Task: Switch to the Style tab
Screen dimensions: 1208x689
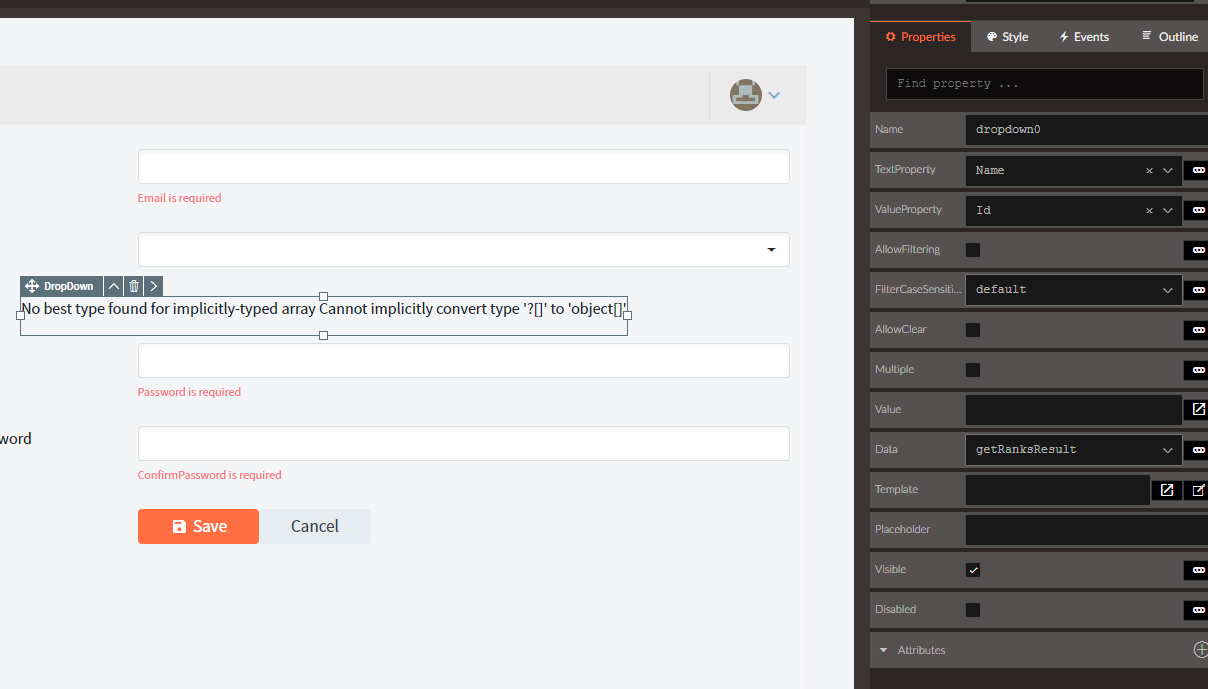Action: tap(1007, 37)
